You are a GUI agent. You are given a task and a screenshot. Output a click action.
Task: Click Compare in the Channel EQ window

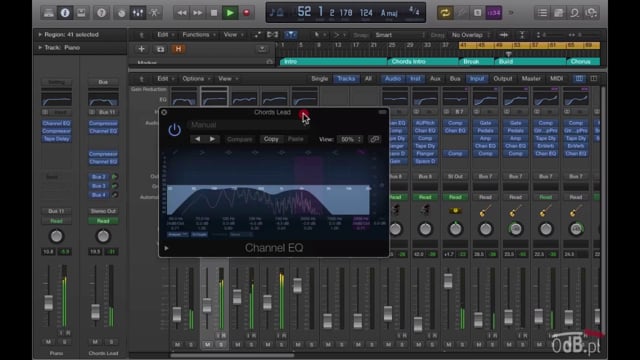click(x=240, y=139)
